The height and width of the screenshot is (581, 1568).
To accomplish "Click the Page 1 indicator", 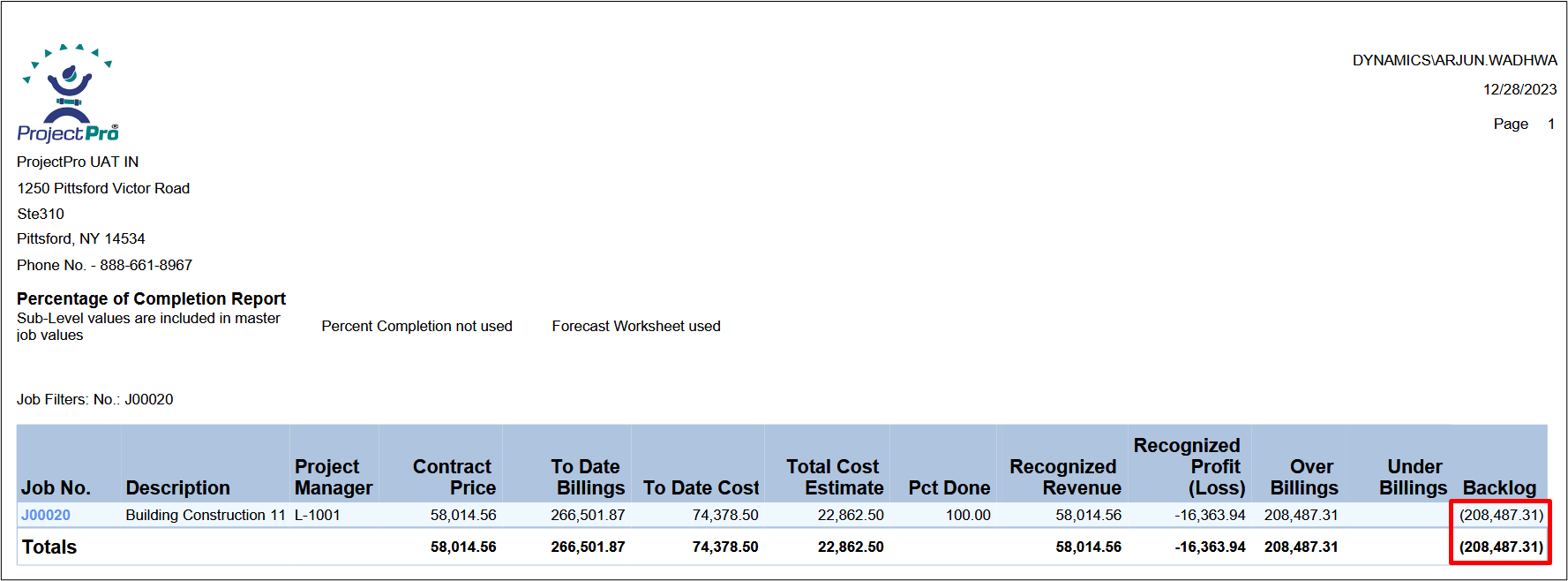I will (1524, 124).
